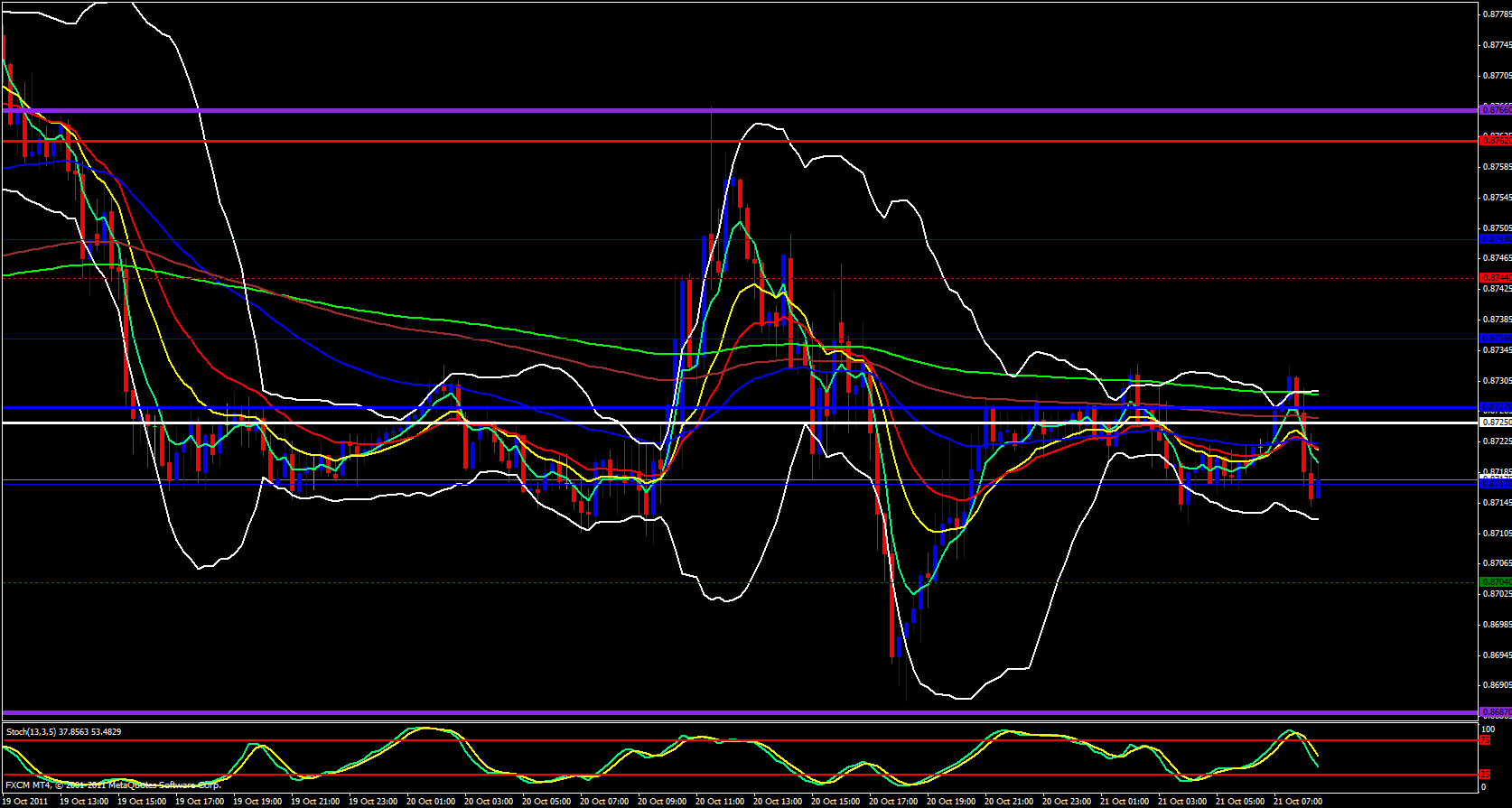Click the 0.87785 price scale value
This screenshot has width=1512, height=808.
coord(1498,14)
